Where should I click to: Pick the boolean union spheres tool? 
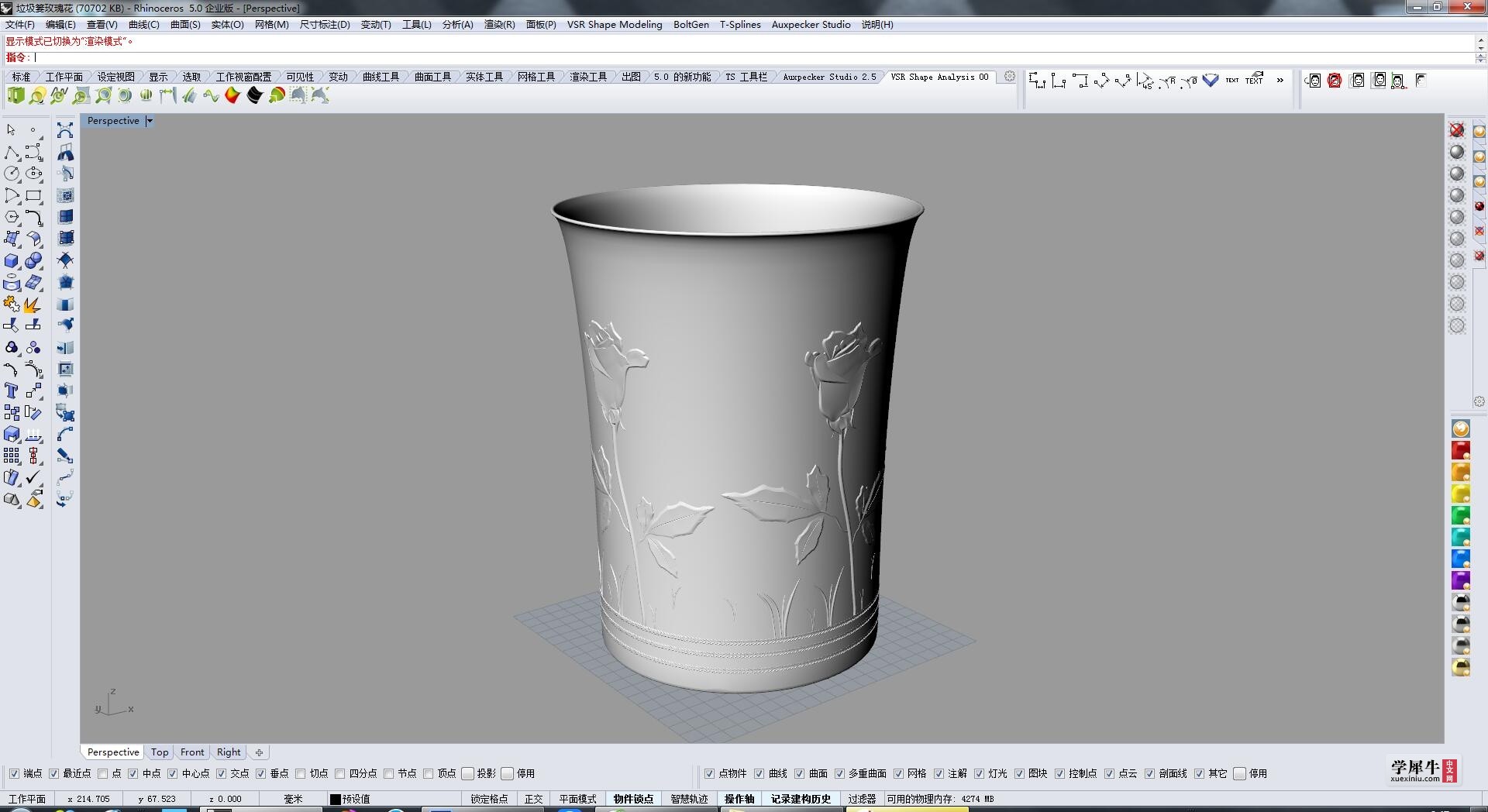(33, 260)
